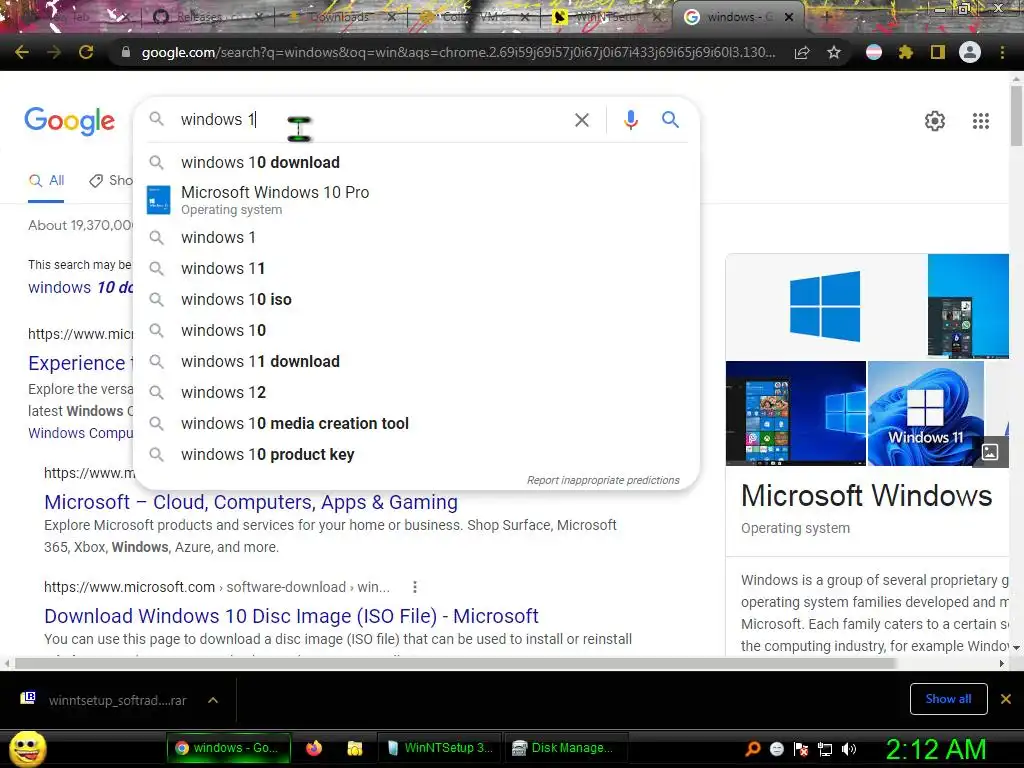Open Google Settings gear icon
1024x768 pixels.
coord(935,121)
